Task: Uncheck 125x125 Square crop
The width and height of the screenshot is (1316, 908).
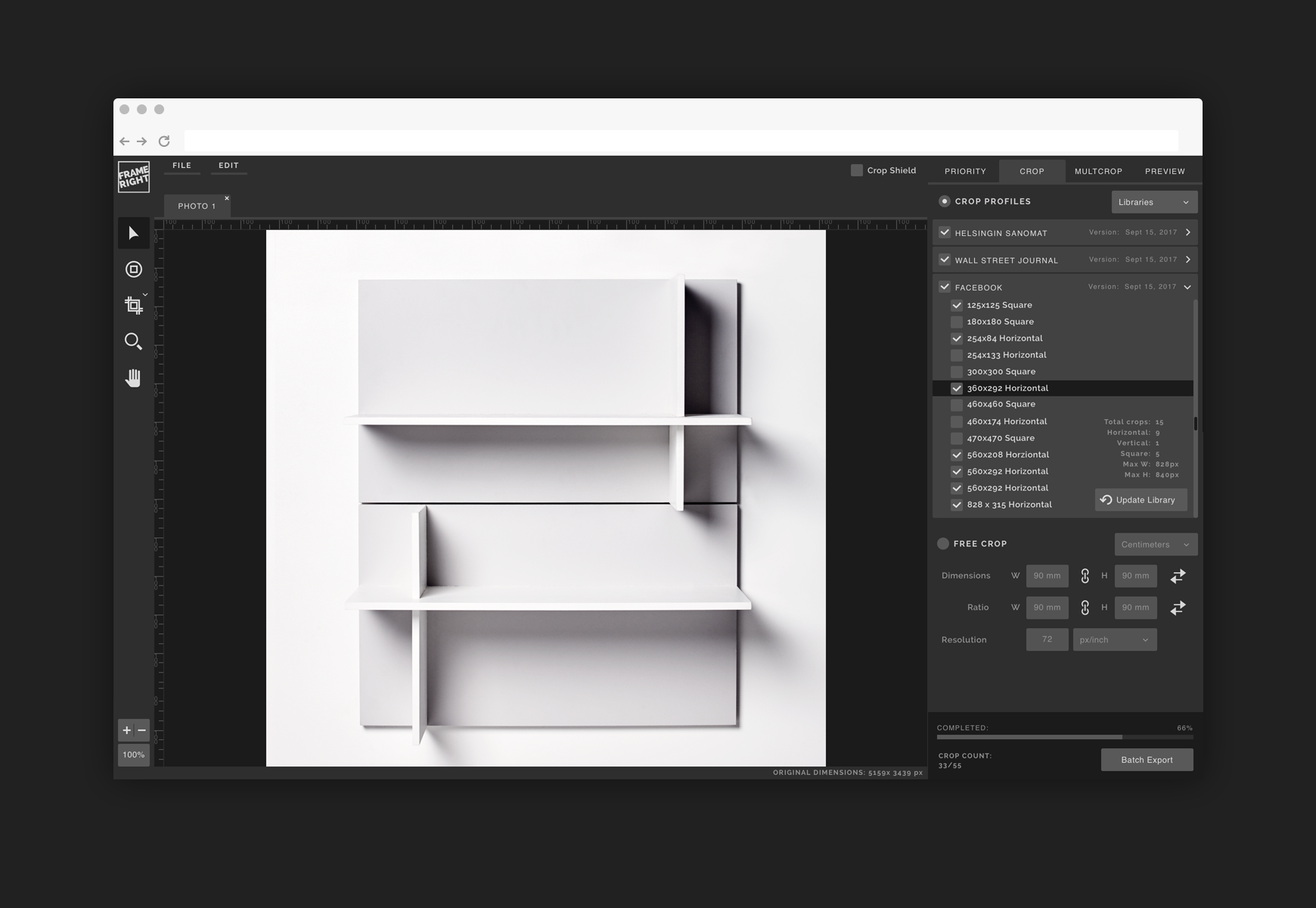Action: click(957, 305)
